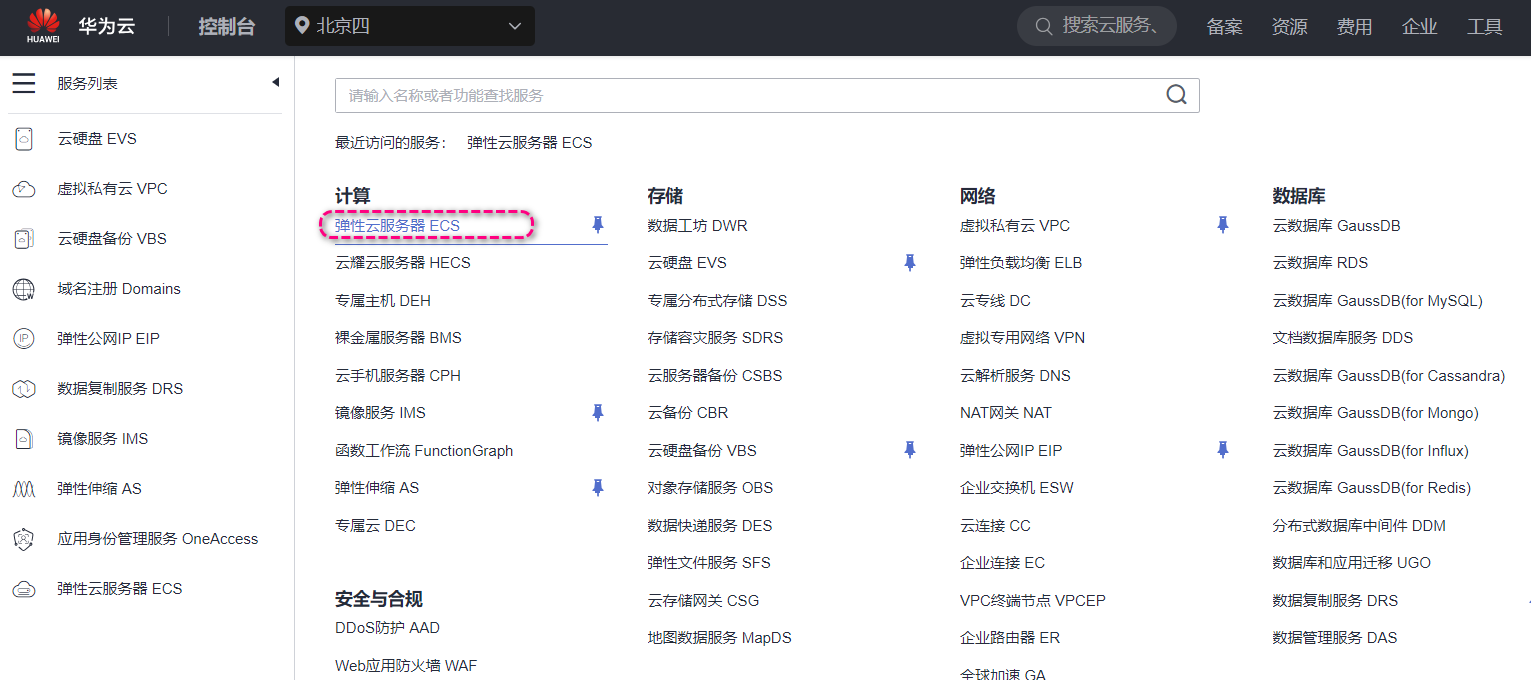Click the 云硬盘 EVS sidebar icon
This screenshot has width=1531, height=680.
(24, 139)
